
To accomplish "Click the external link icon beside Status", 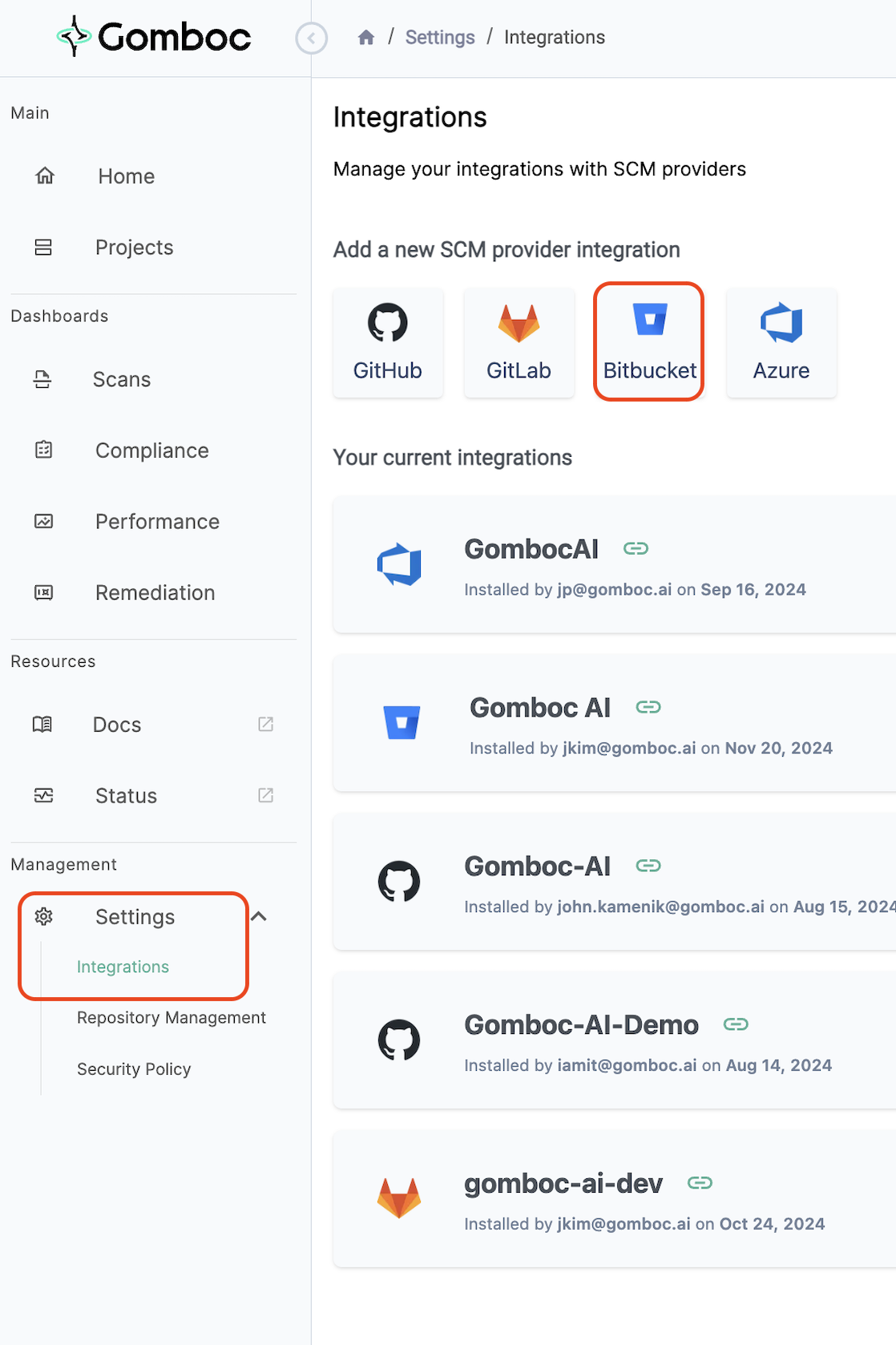I will coord(266,795).
